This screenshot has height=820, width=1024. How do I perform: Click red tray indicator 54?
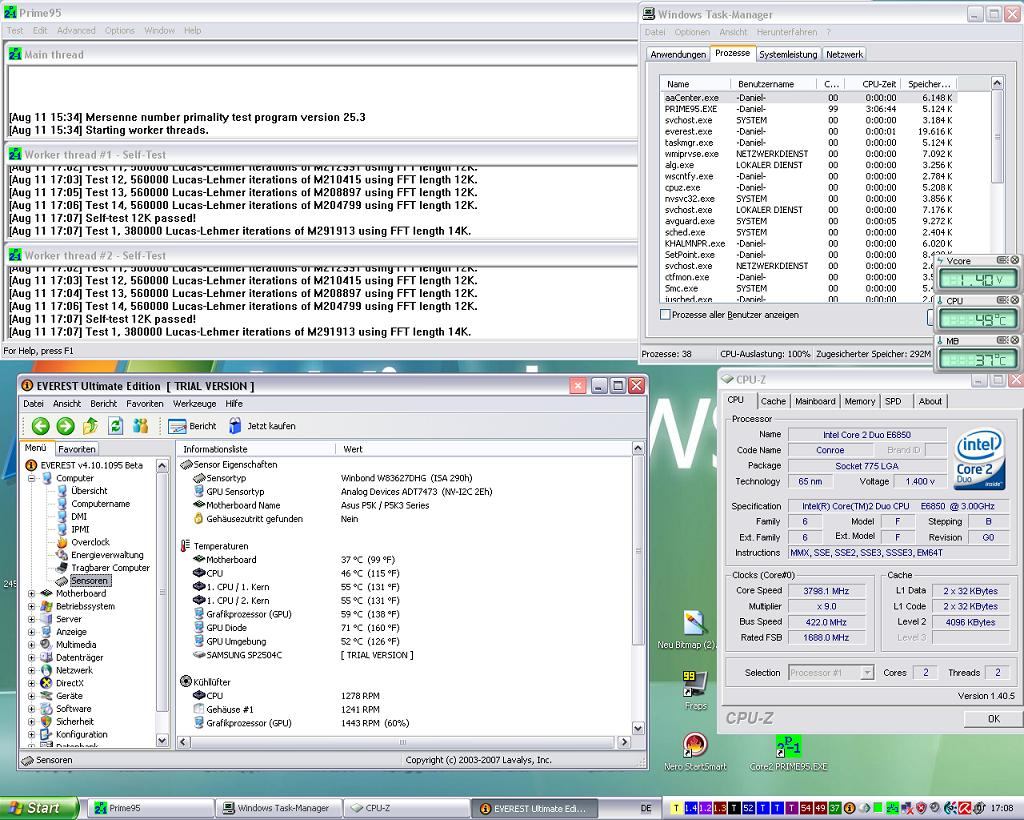(x=806, y=808)
